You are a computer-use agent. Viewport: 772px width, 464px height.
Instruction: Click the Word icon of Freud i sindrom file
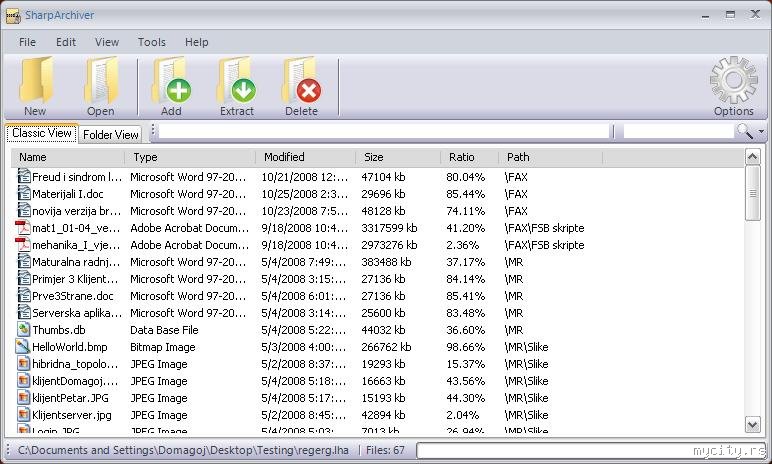(24, 176)
